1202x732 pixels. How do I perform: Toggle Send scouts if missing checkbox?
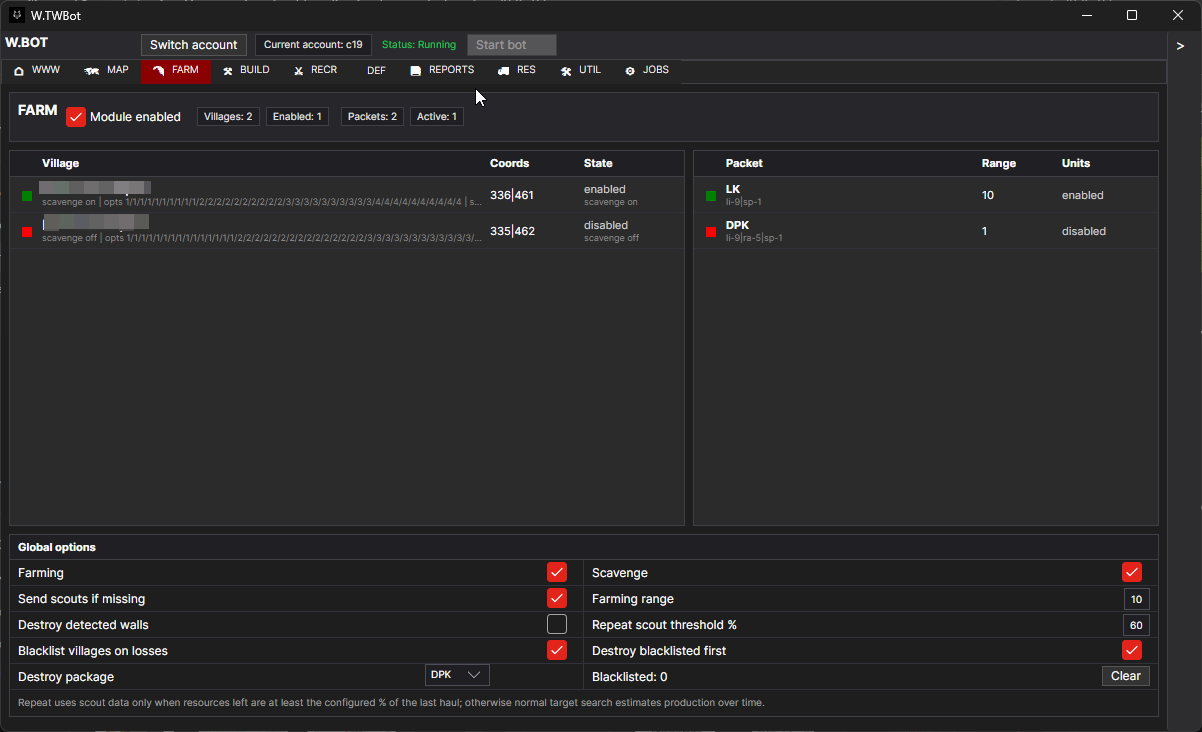(557, 598)
